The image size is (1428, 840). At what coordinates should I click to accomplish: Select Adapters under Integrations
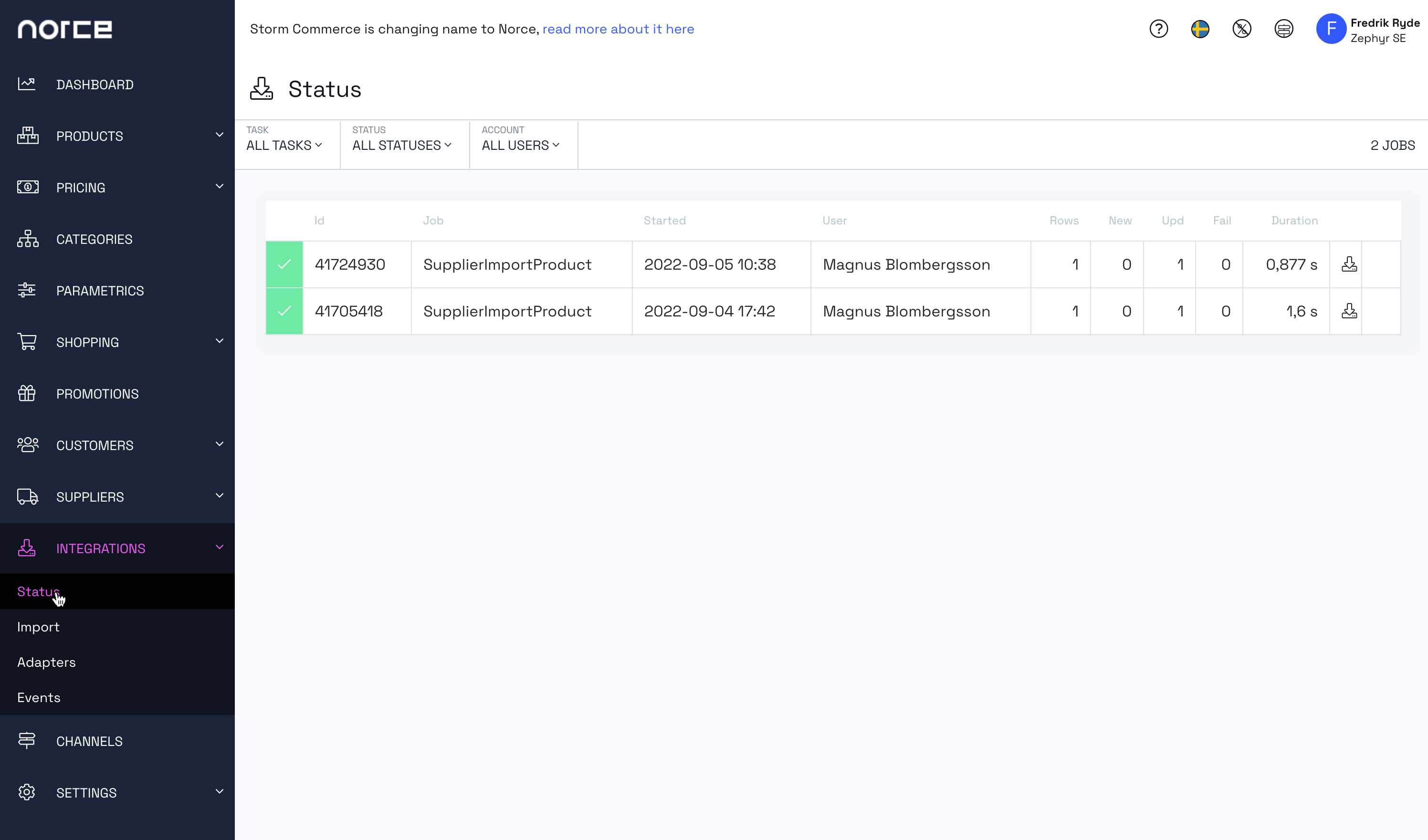117,662
